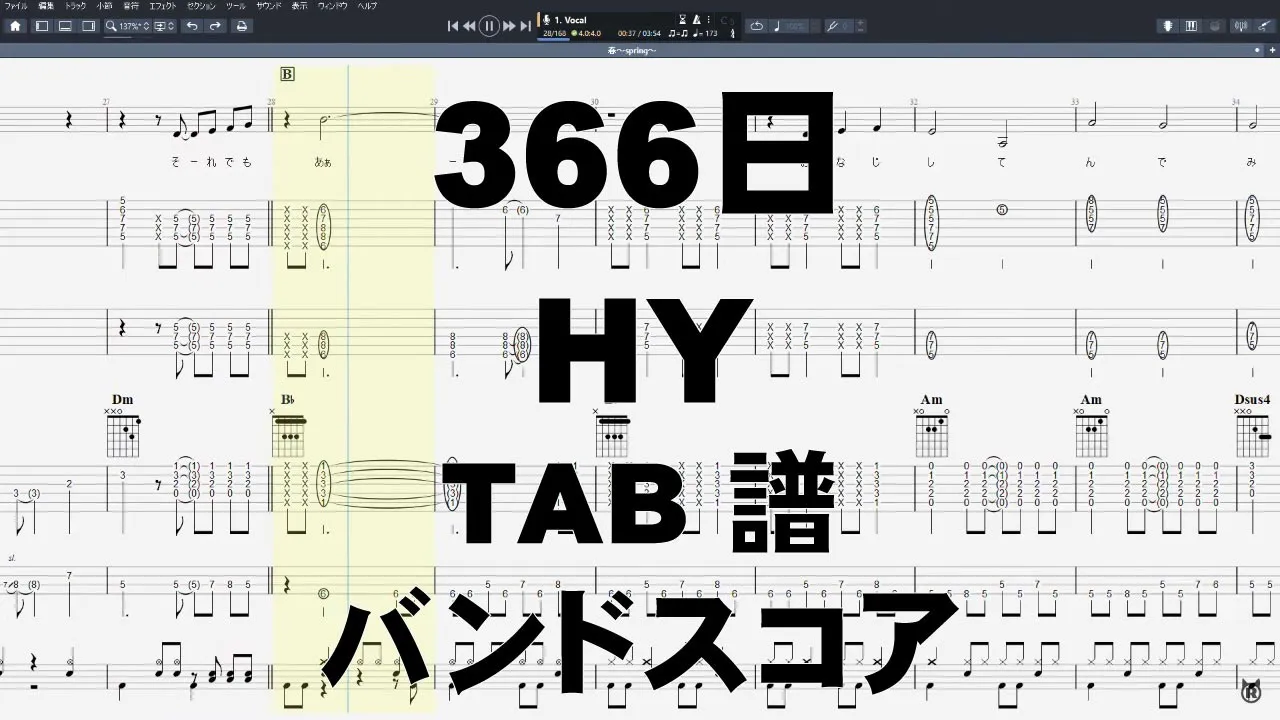1280x720 pixels.
Task: Show the drum kit view
Action: click(x=1214, y=26)
